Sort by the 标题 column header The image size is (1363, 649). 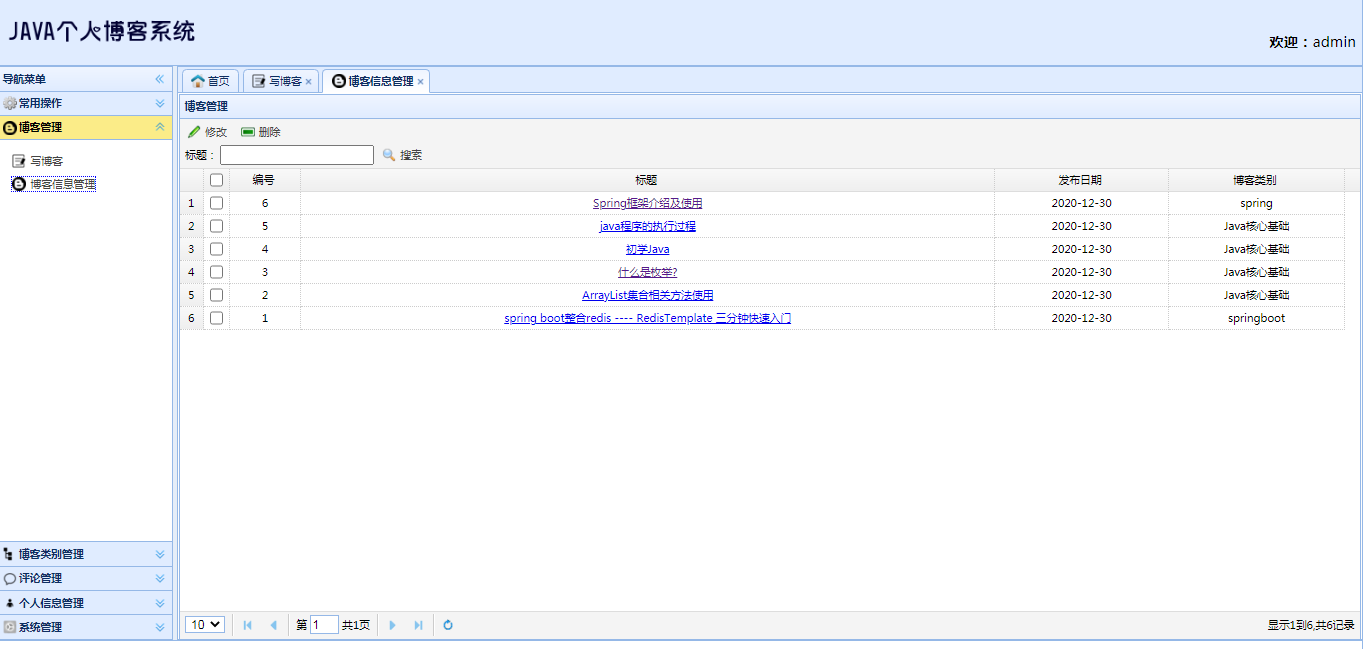(647, 180)
